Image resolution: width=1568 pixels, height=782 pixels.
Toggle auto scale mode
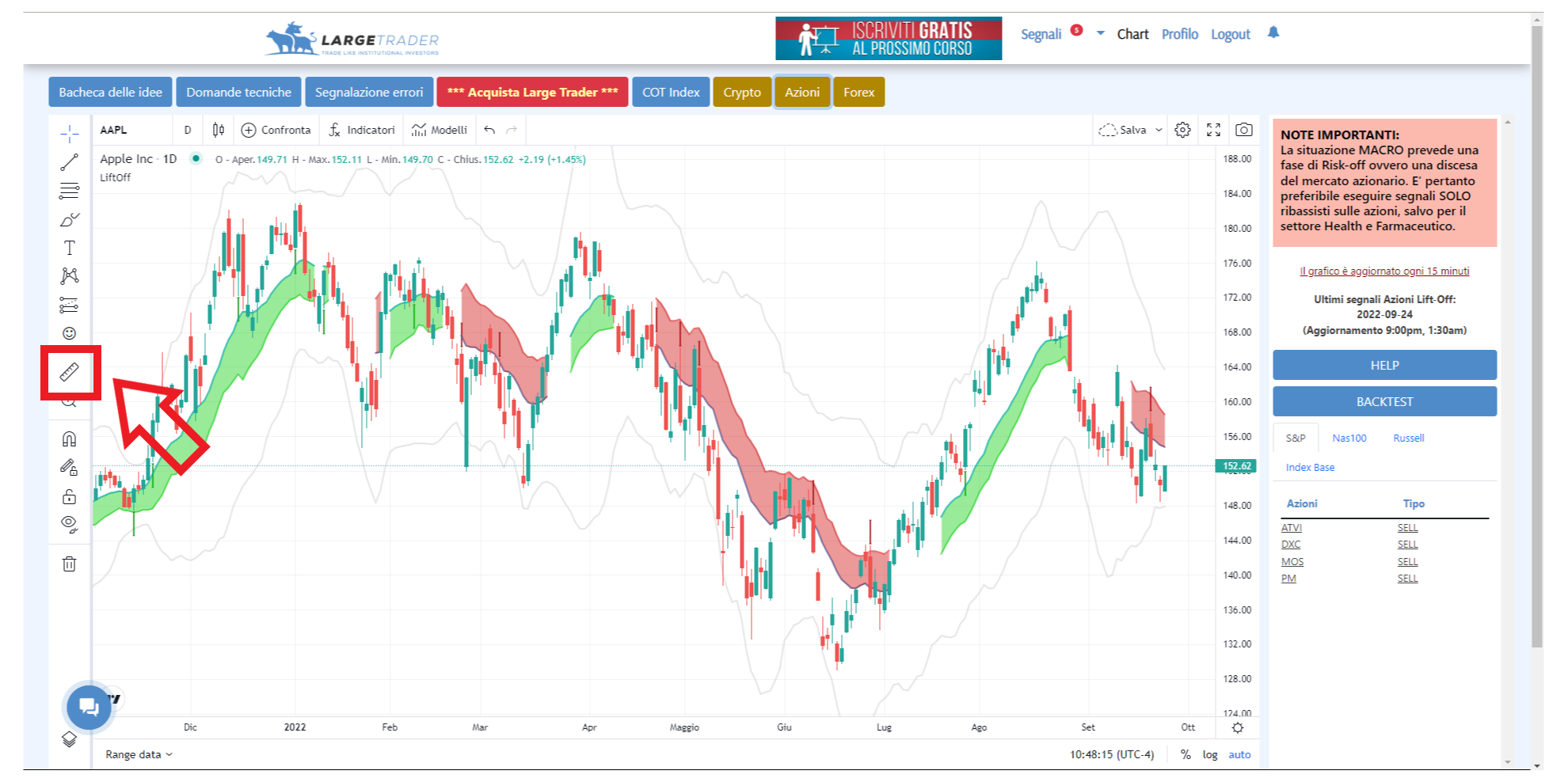click(1239, 754)
